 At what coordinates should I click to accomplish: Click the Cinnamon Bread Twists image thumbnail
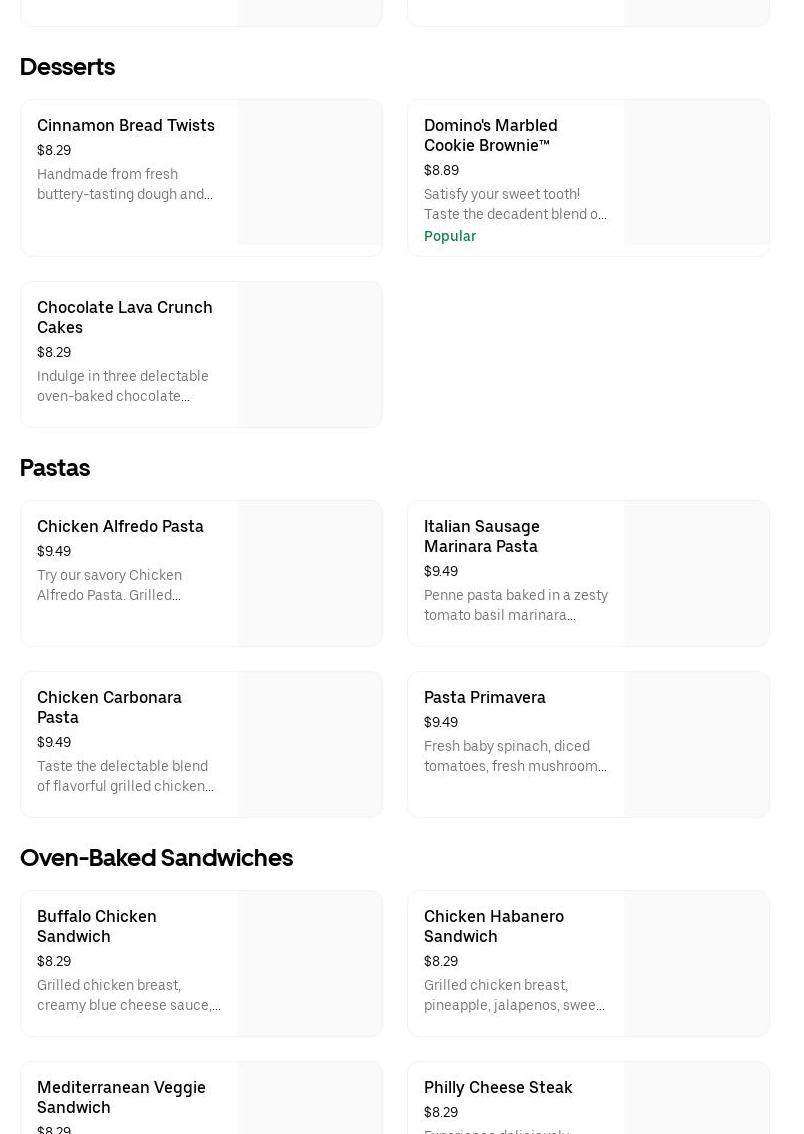[309, 172]
